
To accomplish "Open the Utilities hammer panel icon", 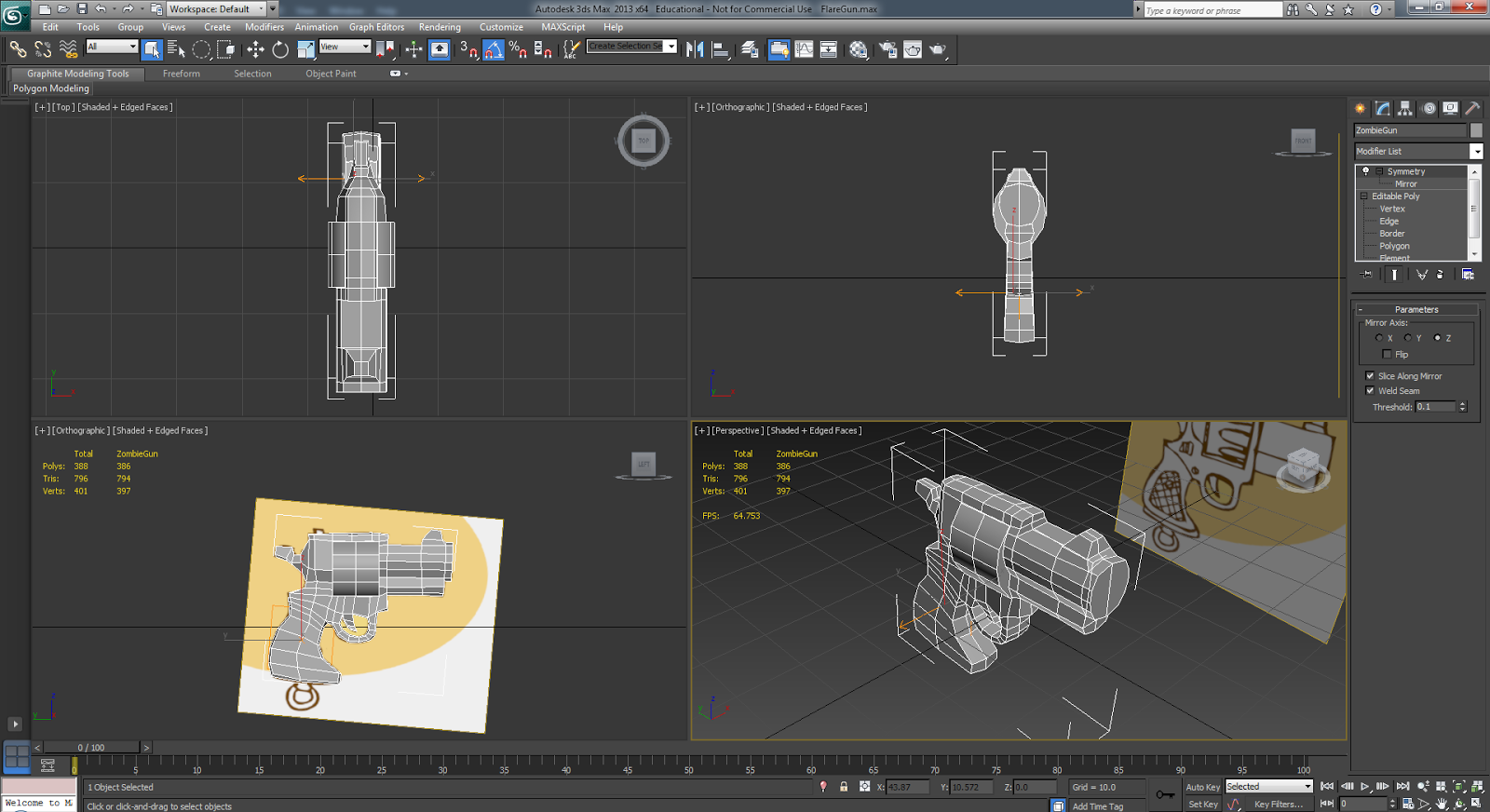I will (x=1472, y=108).
